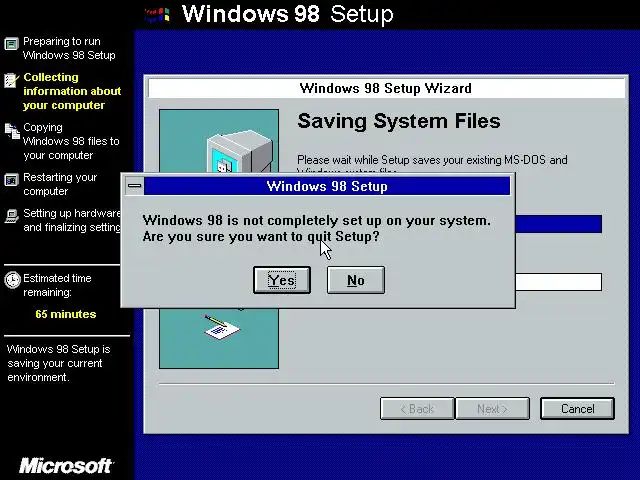Screen dimensions: 640x480
Task: Click 'Collecting information about your computer' text
Action: (72, 91)
